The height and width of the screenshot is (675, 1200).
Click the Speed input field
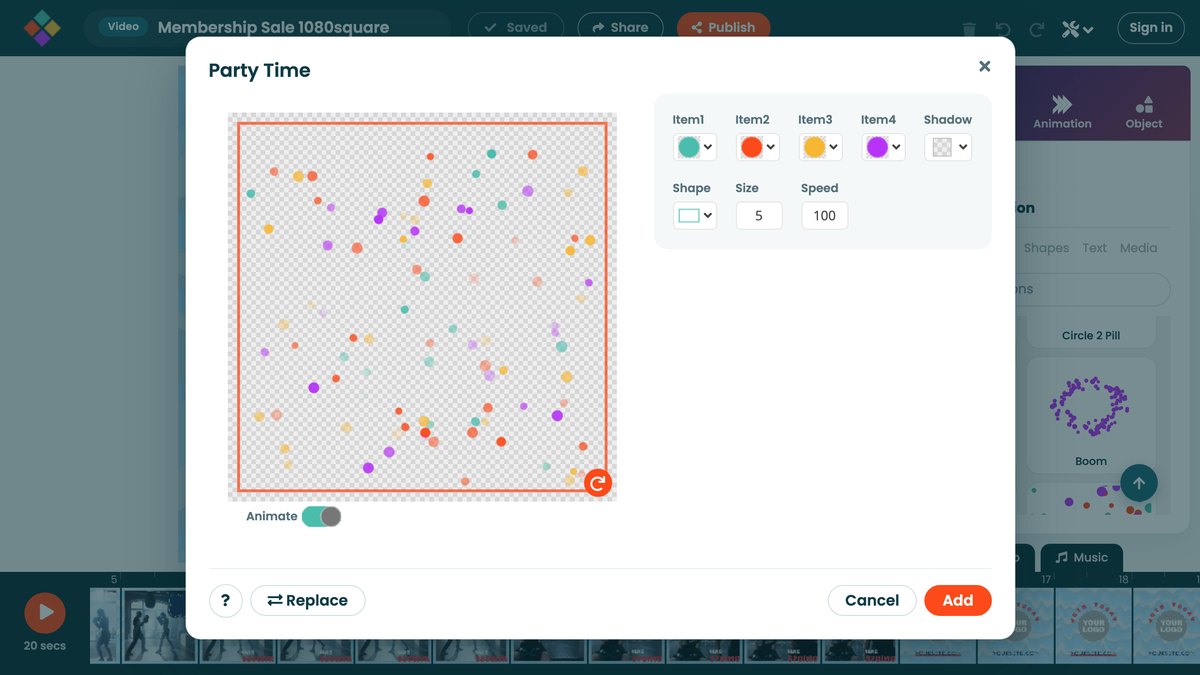[x=824, y=215]
